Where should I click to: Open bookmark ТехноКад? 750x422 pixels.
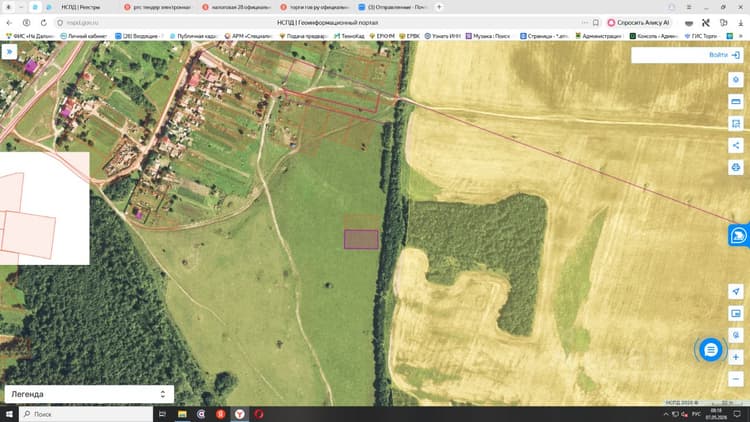(x=349, y=36)
